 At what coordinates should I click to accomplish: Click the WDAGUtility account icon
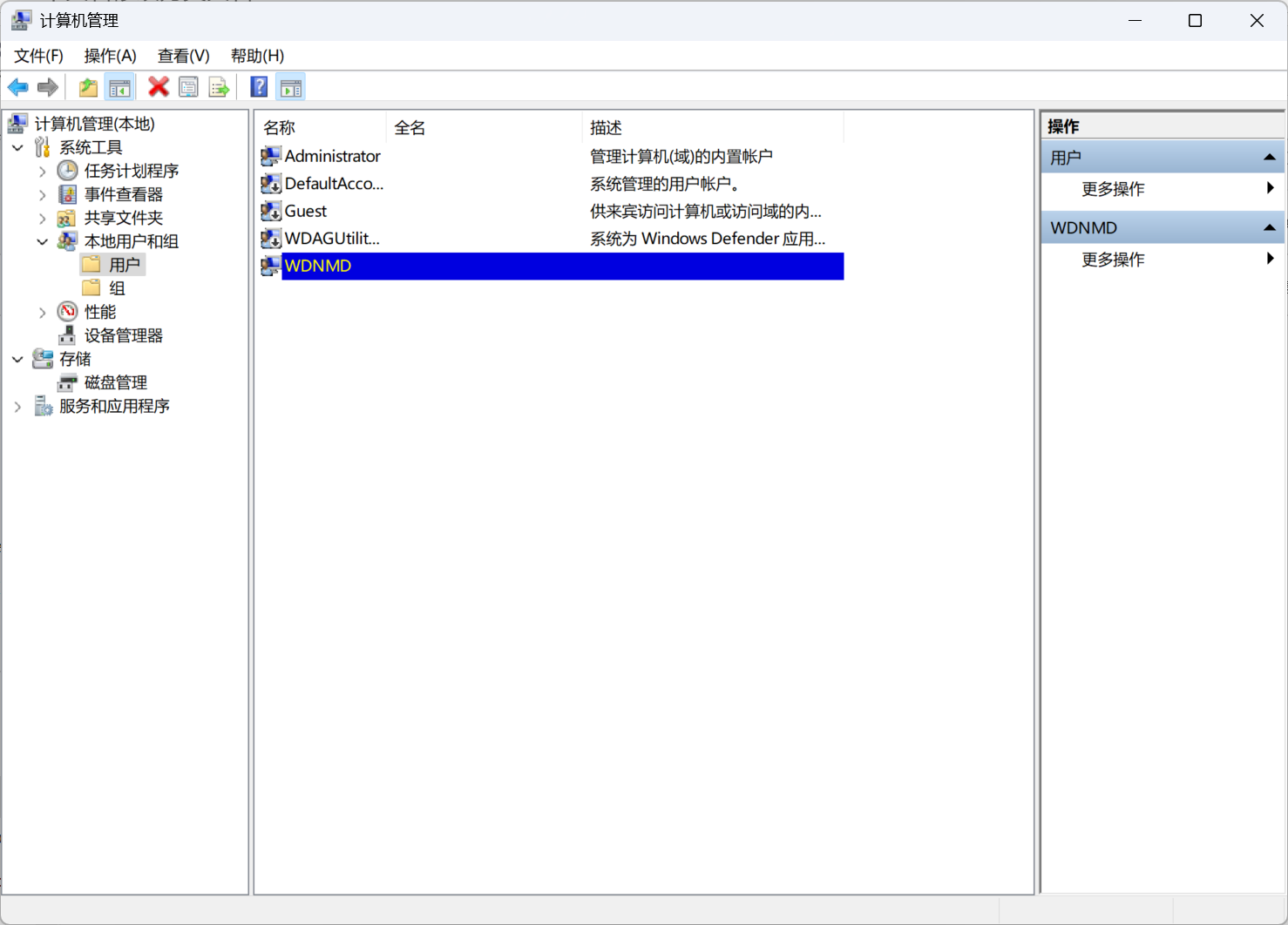[x=271, y=238]
